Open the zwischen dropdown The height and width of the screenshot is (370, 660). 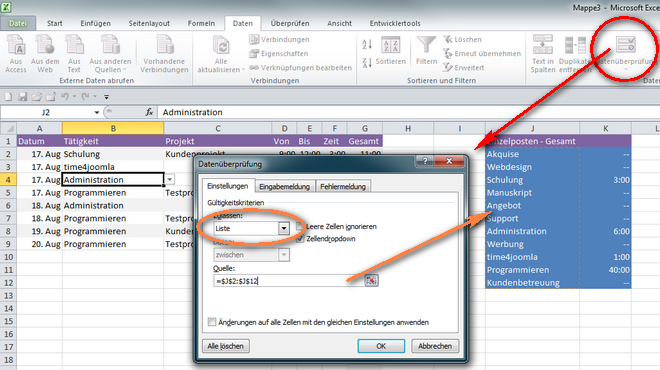pos(284,255)
